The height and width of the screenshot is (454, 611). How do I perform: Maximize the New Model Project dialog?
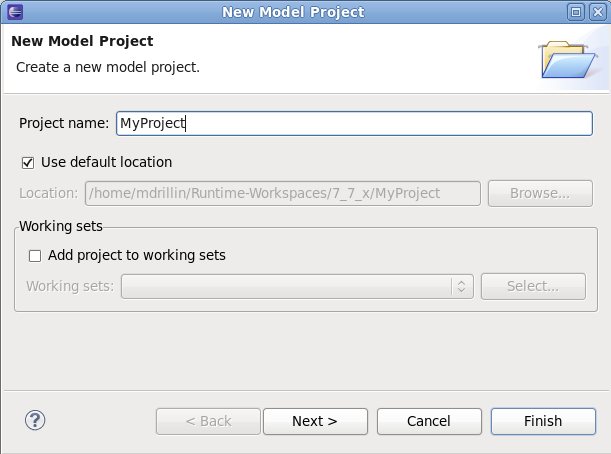tap(576, 12)
